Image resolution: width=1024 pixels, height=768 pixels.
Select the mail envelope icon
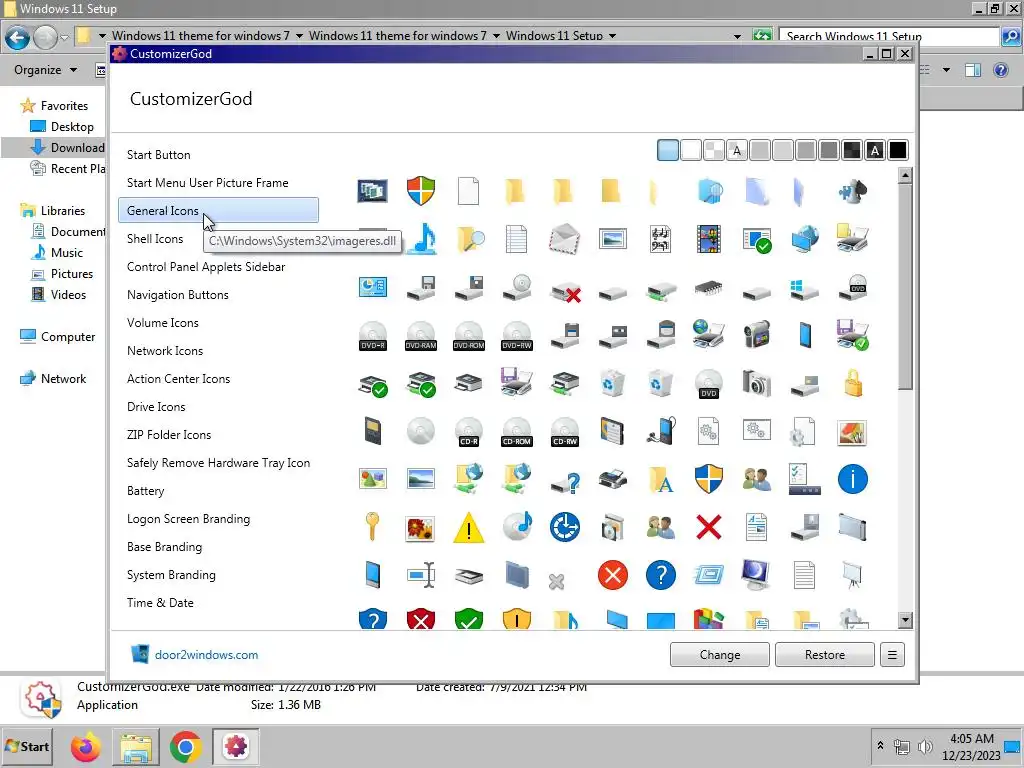pos(564,238)
